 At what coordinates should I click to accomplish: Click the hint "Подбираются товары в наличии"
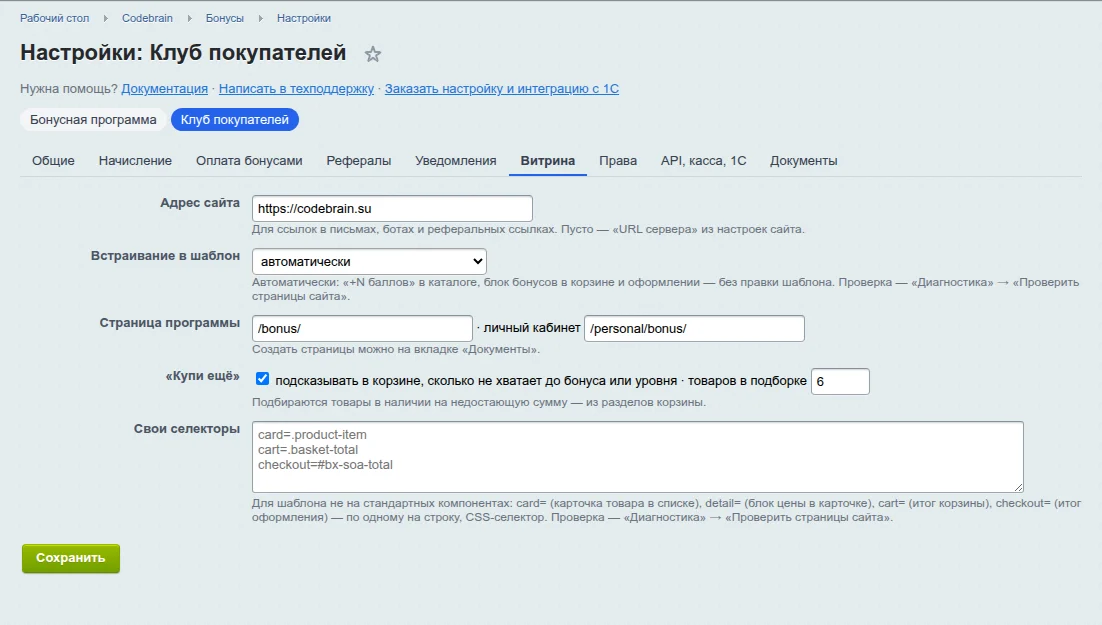[479, 402]
